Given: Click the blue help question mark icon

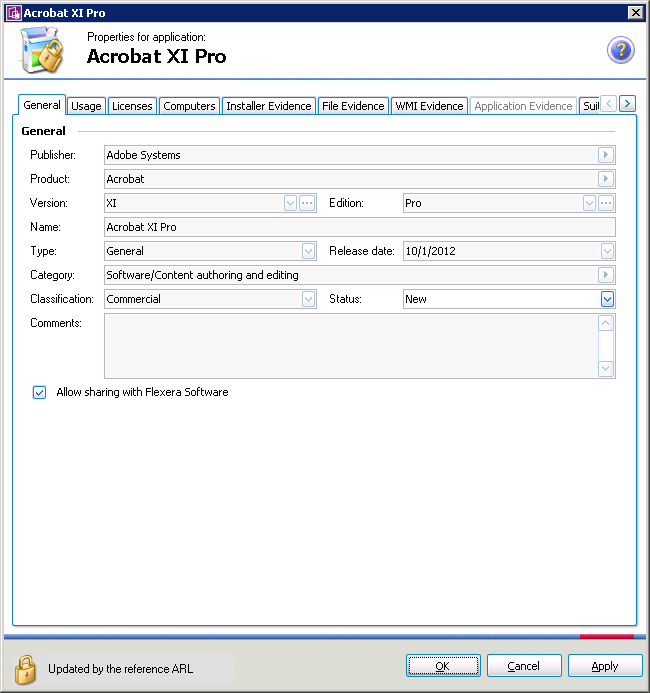Looking at the screenshot, I should pos(621,51).
